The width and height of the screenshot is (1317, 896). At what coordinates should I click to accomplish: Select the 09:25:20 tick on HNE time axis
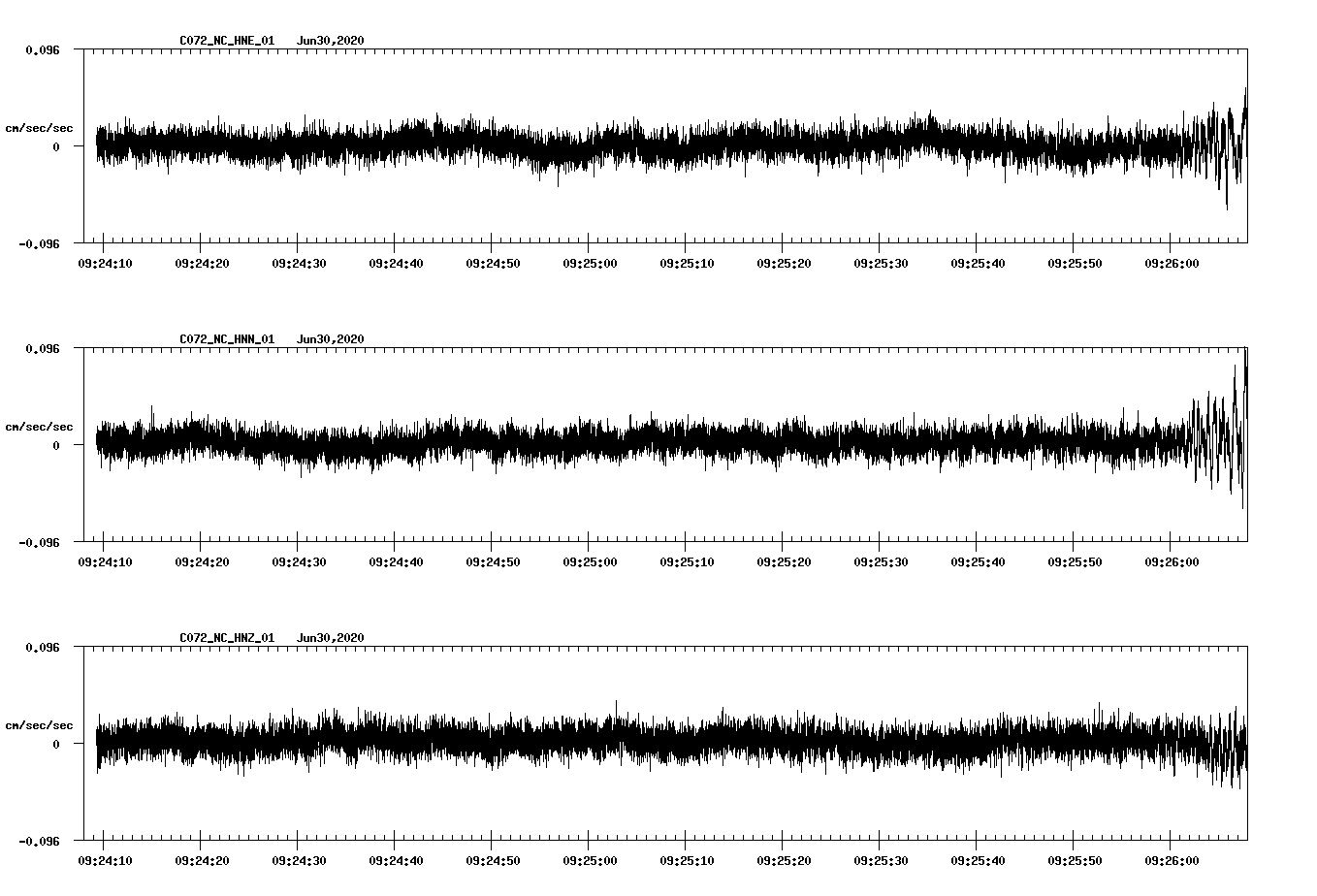(x=783, y=263)
